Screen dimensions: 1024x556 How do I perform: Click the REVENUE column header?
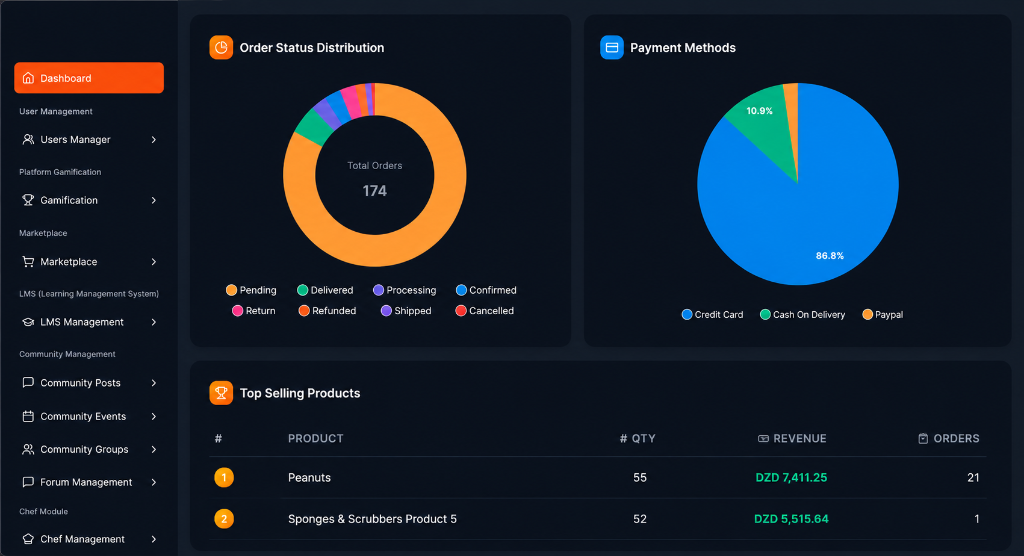tap(792, 438)
